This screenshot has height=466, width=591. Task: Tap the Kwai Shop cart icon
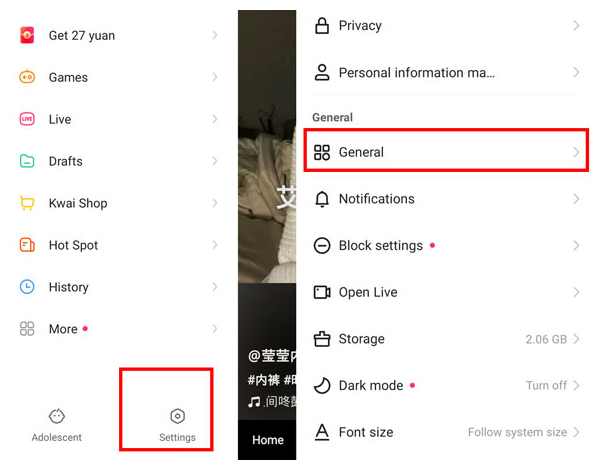pos(27,203)
